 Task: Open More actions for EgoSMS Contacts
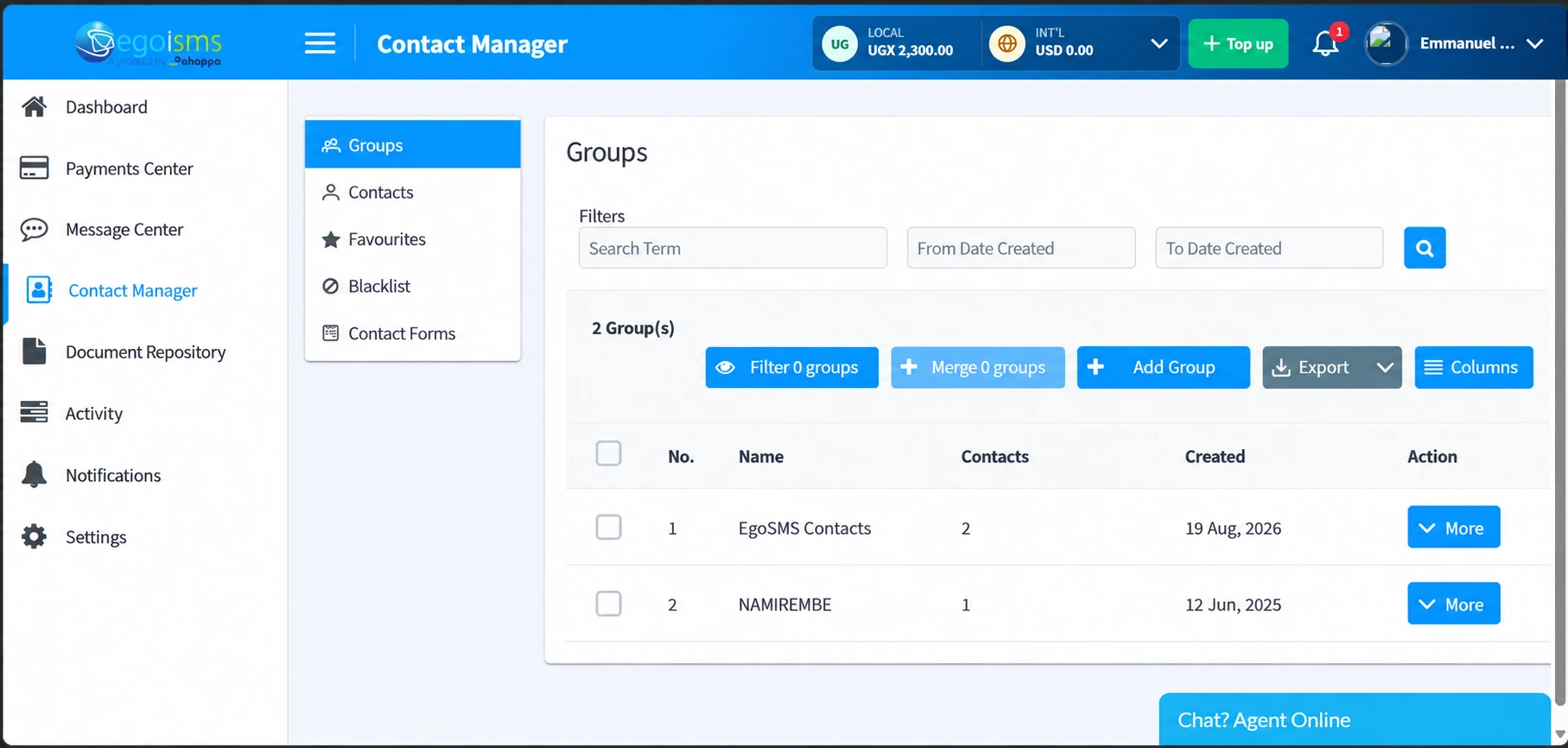(x=1454, y=527)
